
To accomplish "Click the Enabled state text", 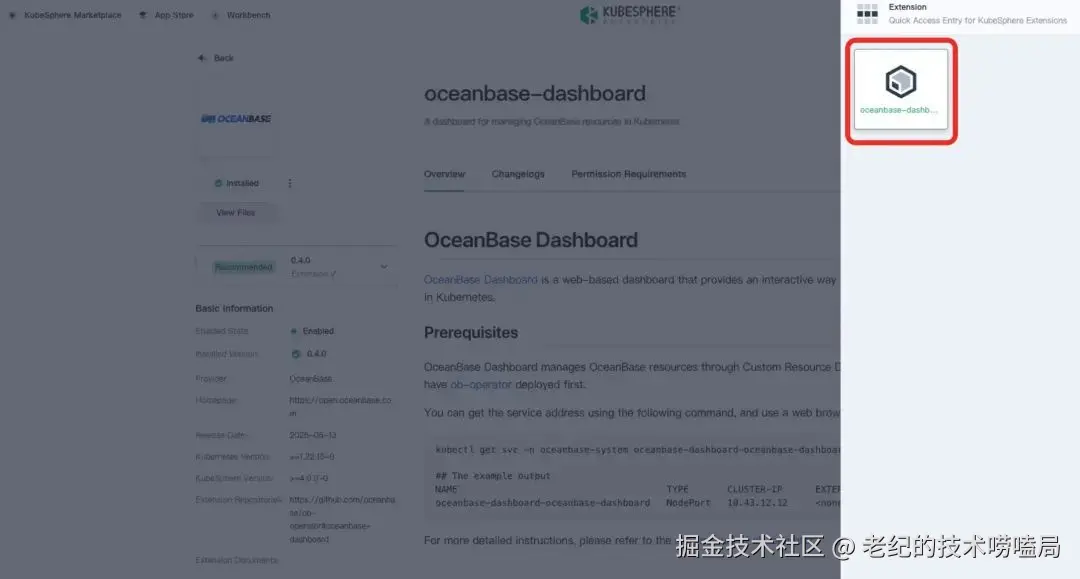I will (318, 331).
